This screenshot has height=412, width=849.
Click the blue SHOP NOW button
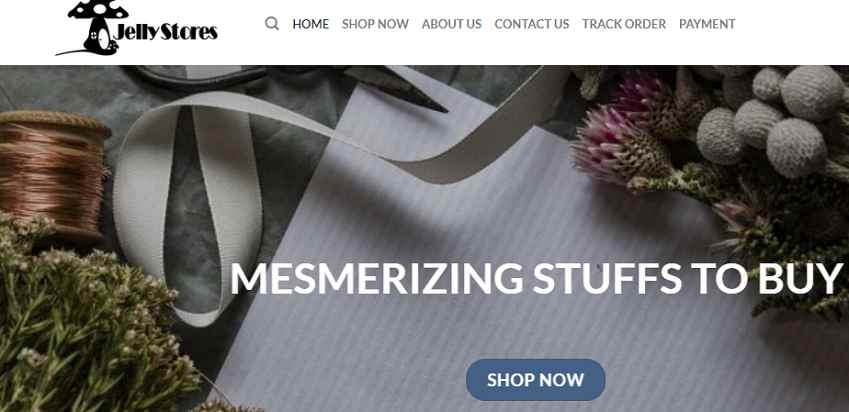[x=535, y=380]
